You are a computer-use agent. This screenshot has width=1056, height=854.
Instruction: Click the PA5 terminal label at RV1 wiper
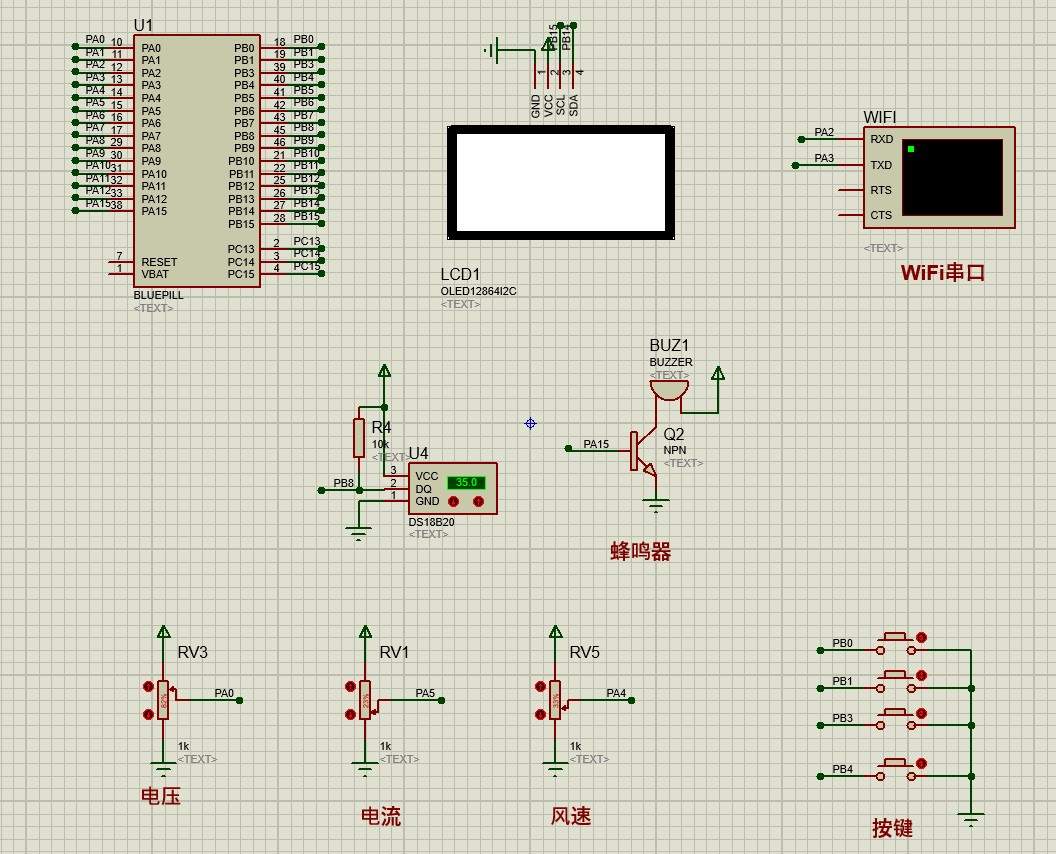pyautogui.click(x=425, y=692)
